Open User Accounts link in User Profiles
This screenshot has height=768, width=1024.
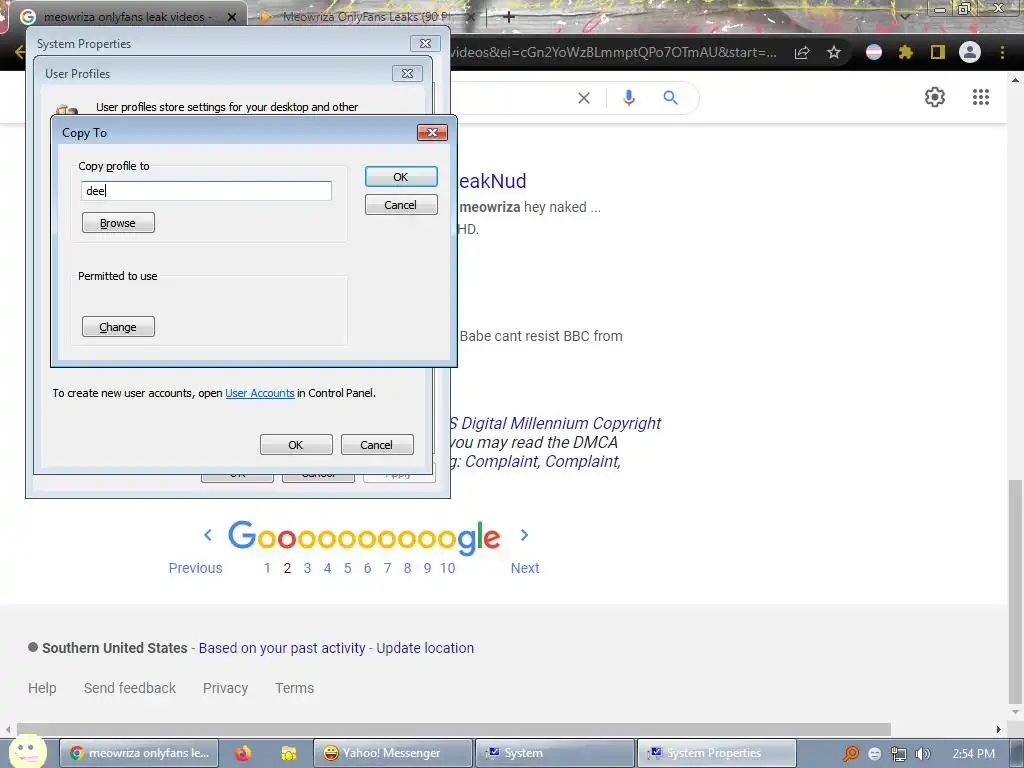click(260, 393)
